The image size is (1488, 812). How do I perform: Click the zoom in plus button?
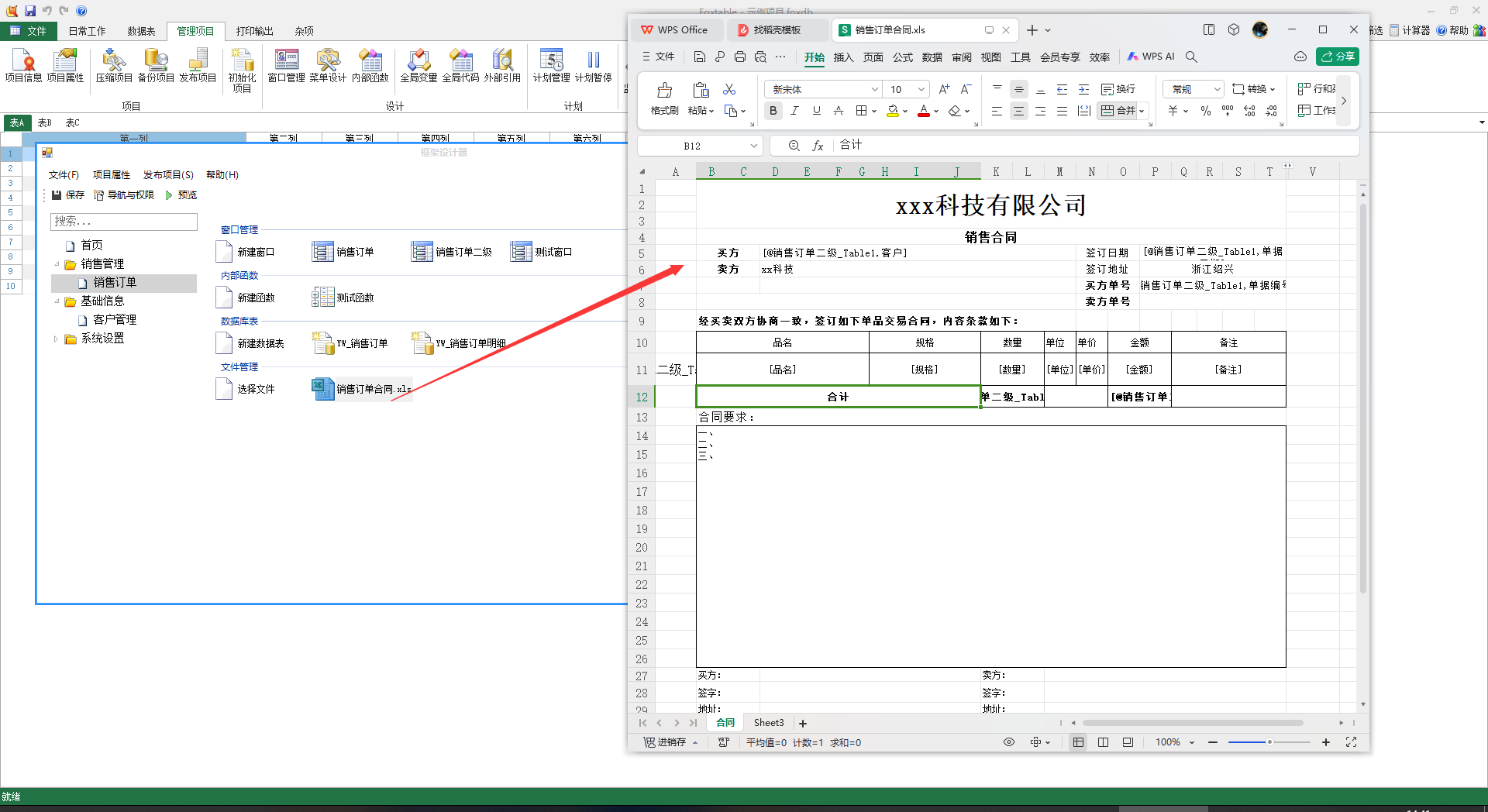pyautogui.click(x=1326, y=742)
